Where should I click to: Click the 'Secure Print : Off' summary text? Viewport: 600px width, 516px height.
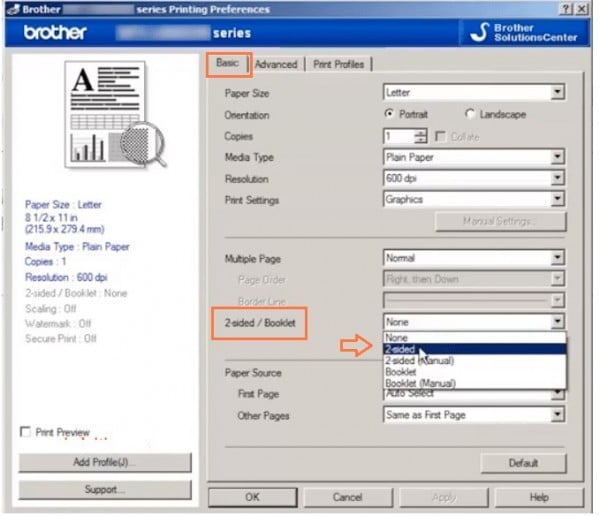coord(60,338)
